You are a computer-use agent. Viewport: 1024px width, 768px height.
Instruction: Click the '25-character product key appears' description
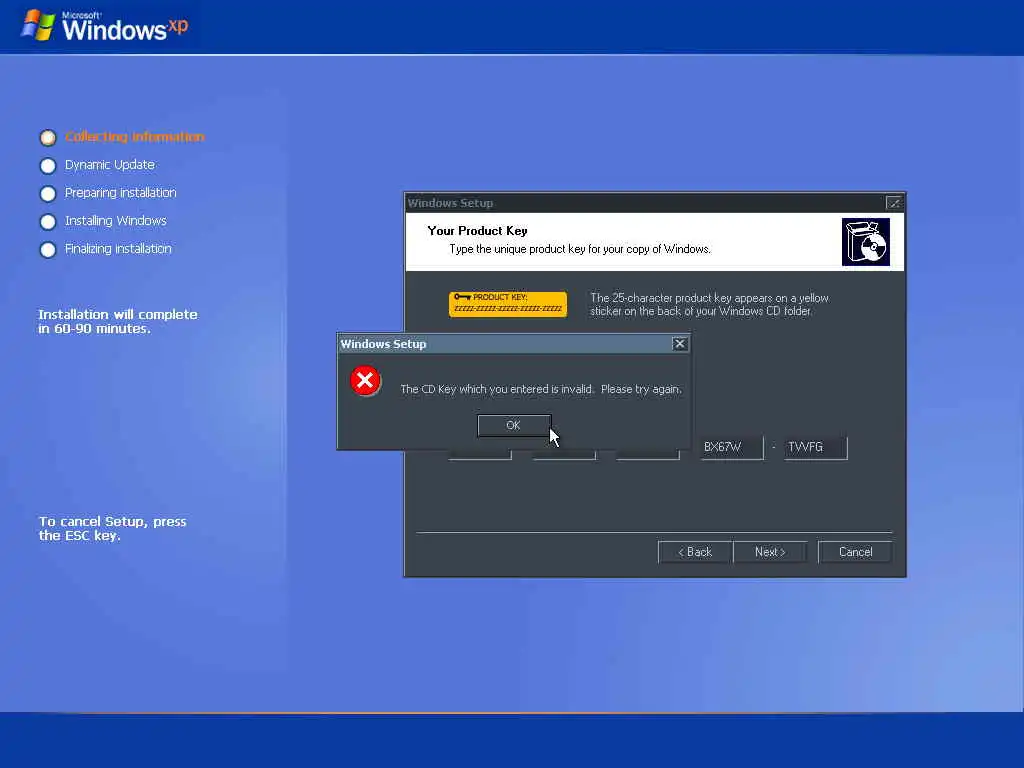(x=709, y=304)
